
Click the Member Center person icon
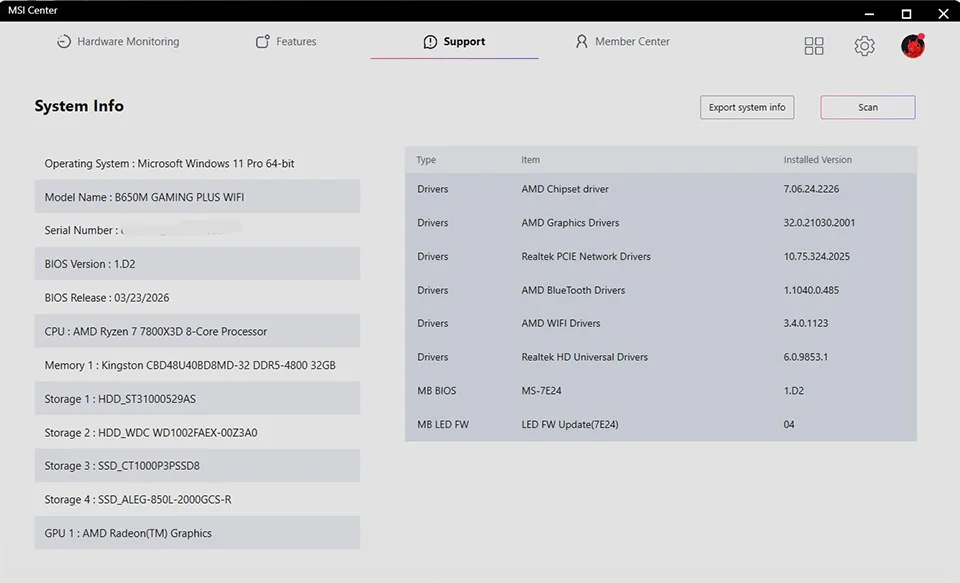coord(581,42)
